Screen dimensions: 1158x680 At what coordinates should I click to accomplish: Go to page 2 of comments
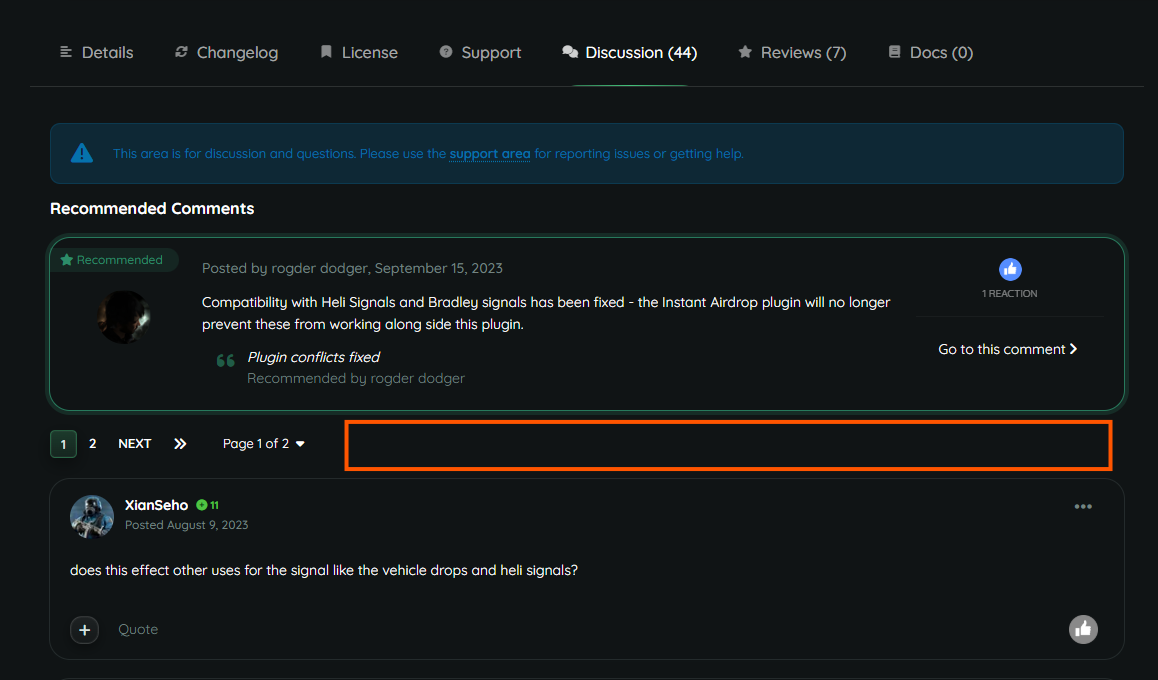(x=93, y=444)
